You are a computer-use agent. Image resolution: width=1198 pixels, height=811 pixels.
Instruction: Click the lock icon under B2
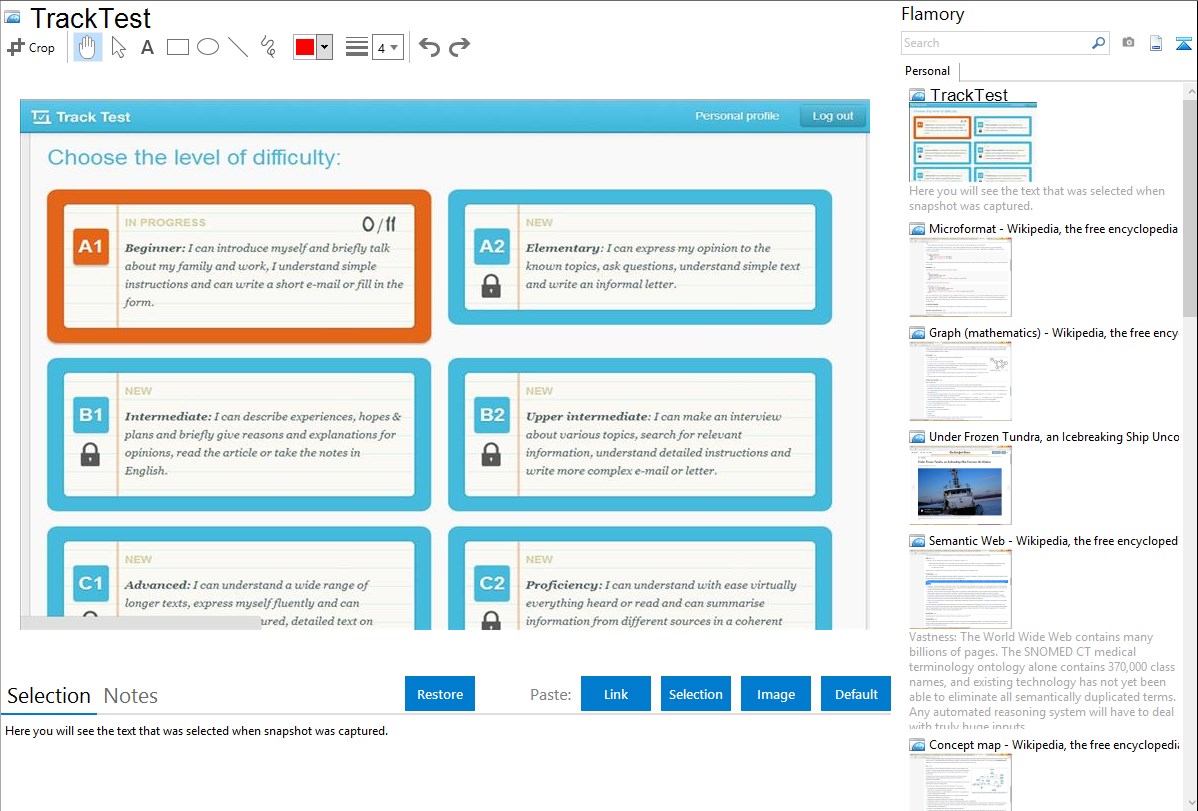tap(491, 454)
